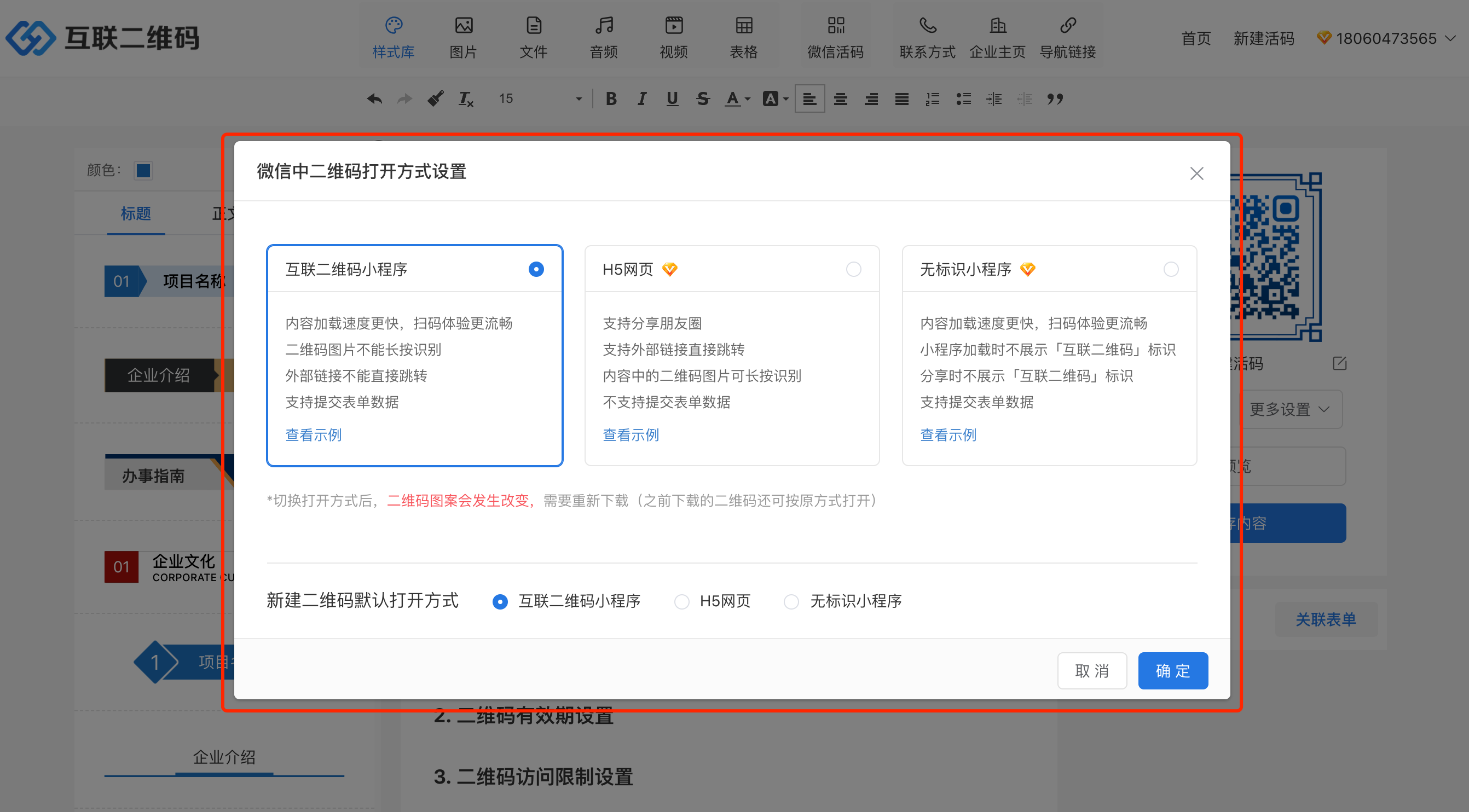Screen dimensions: 1469x812
Task: Pick the blue 颜色 color swatch
Action: click(143, 171)
